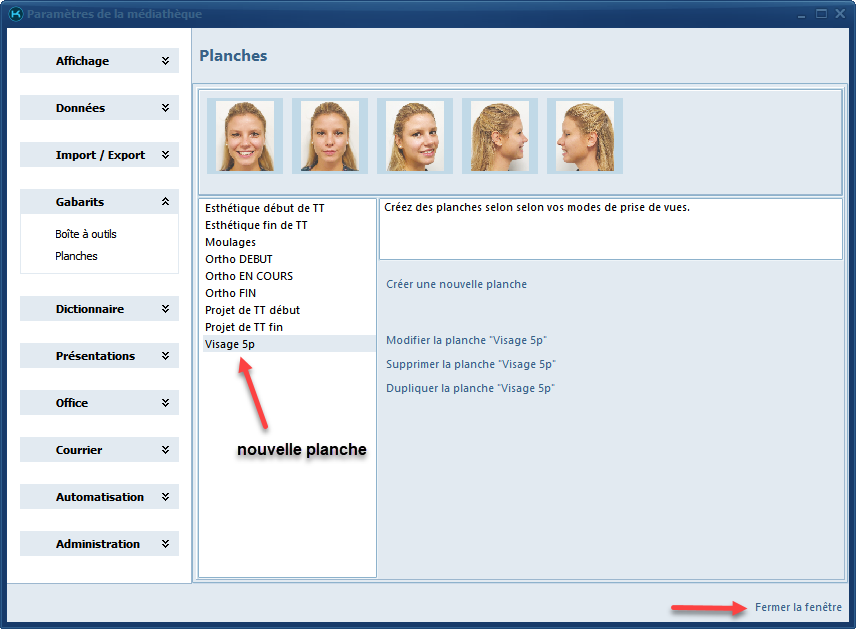Expand the Dictionnaire section

(x=99, y=309)
